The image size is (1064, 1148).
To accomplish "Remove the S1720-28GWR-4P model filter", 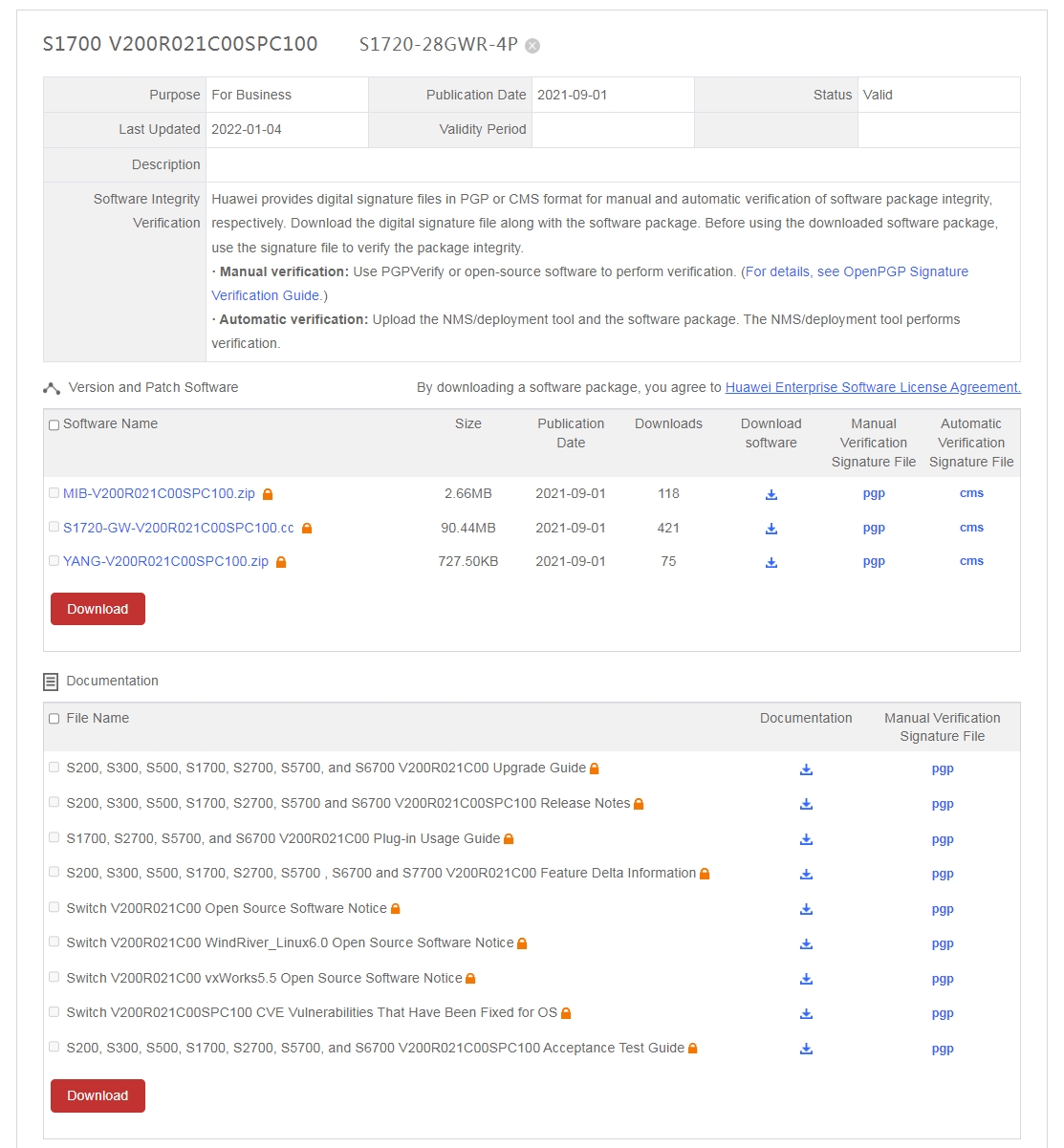I will (x=532, y=46).
